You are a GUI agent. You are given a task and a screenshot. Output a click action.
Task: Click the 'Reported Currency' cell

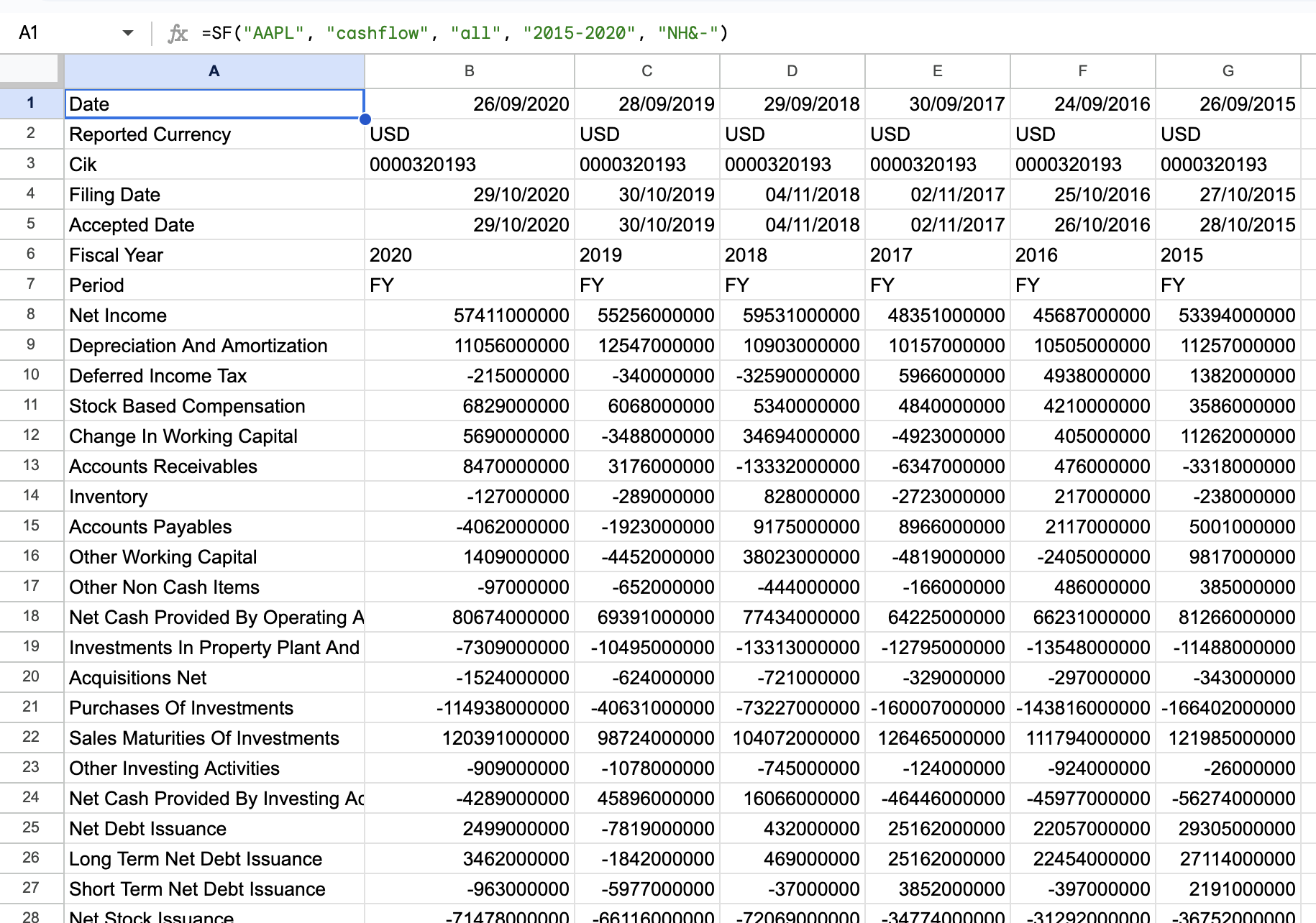point(214,134)
